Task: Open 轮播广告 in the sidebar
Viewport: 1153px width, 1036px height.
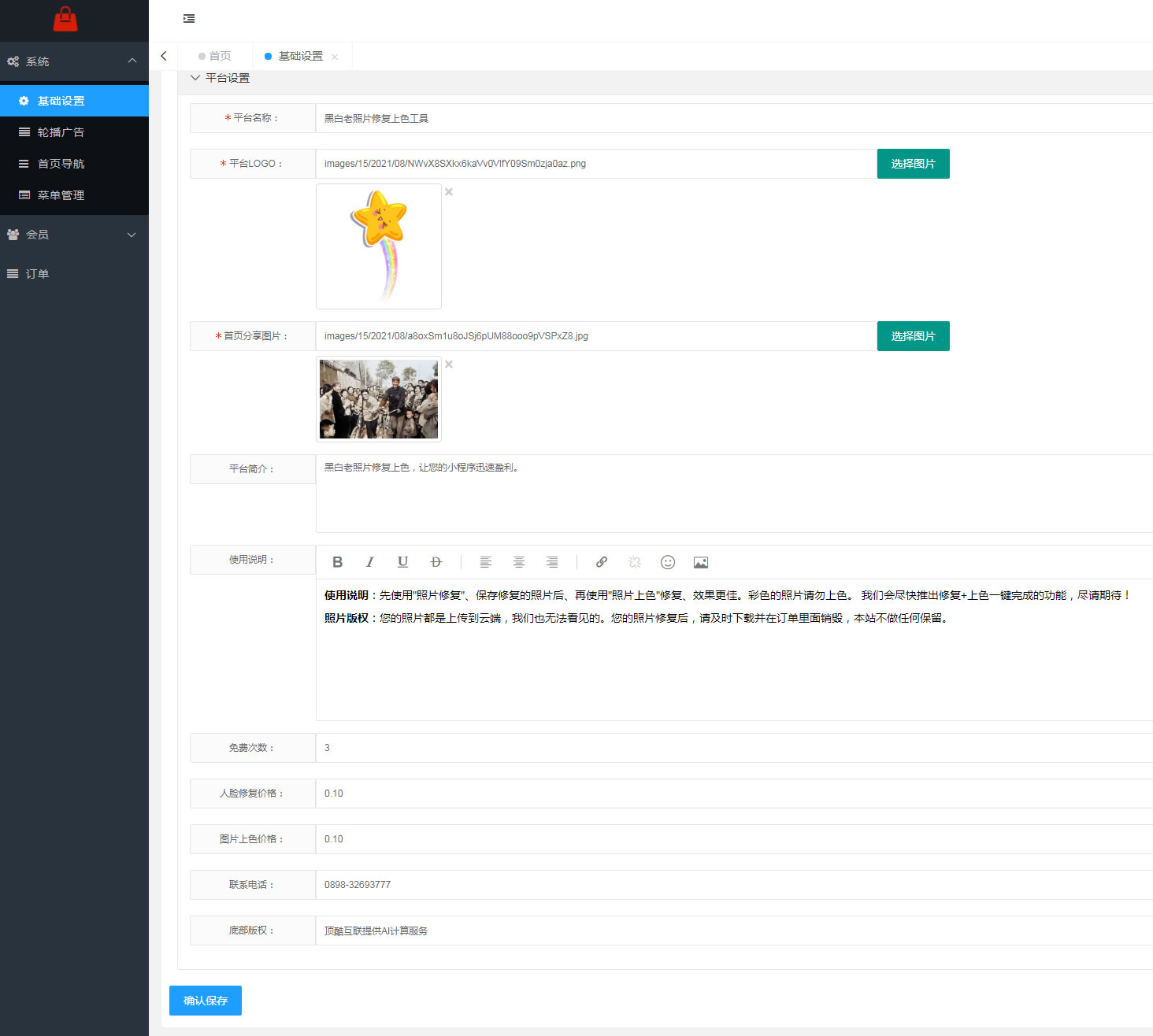Action: click(x=74, y=132)
